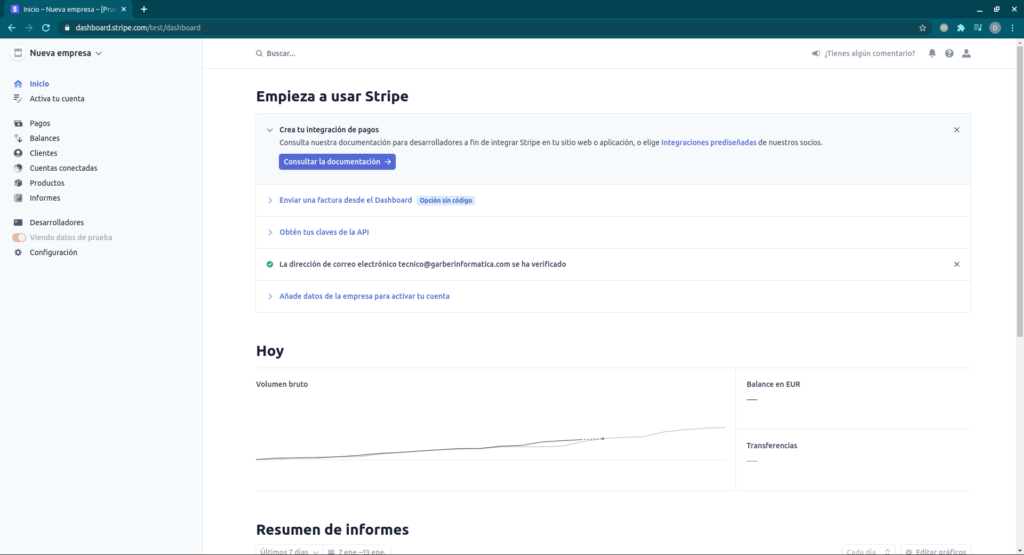Open Pagos in the sidebar
The height and width of the screenshot is (555, 1024).
click(40, 123)
